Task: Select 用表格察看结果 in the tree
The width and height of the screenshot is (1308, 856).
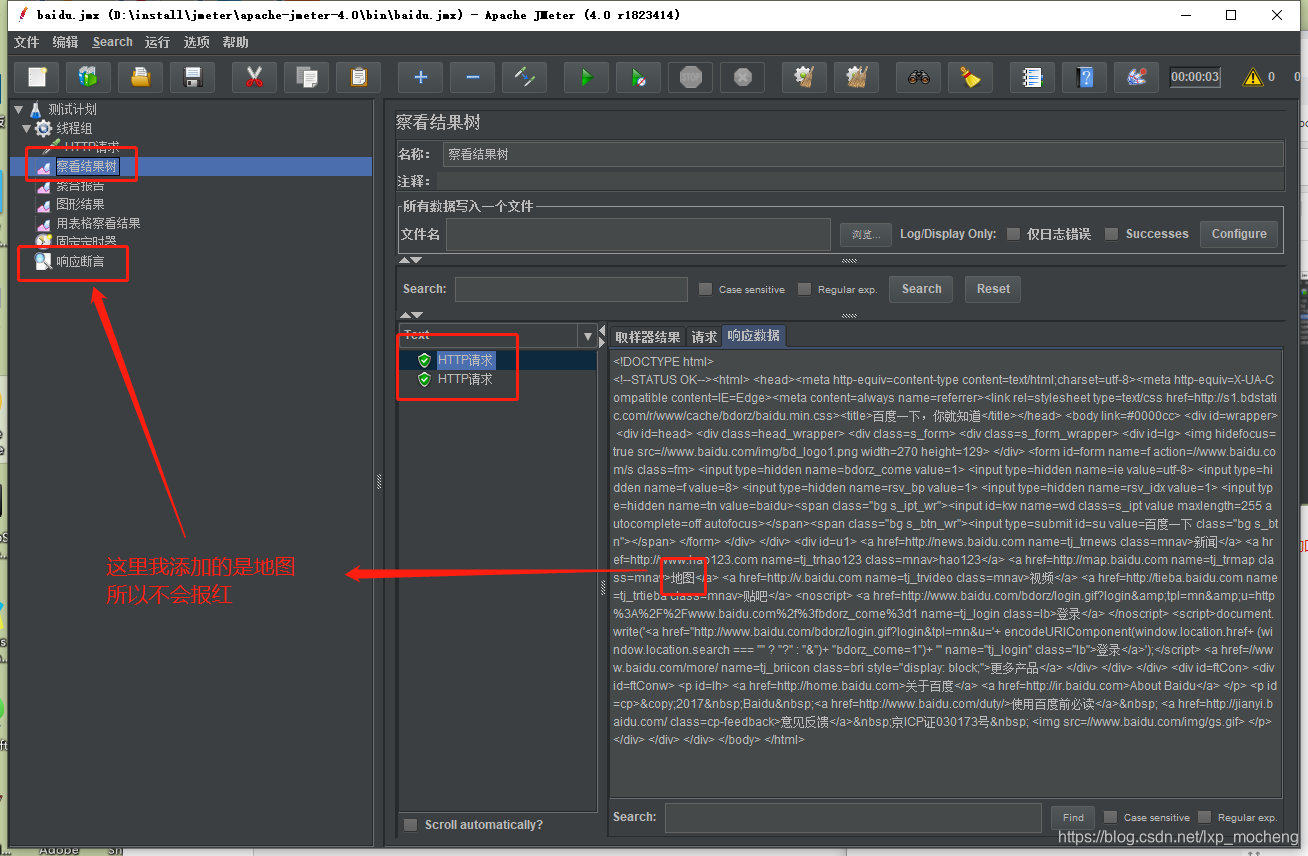Action: pos(98,224)
